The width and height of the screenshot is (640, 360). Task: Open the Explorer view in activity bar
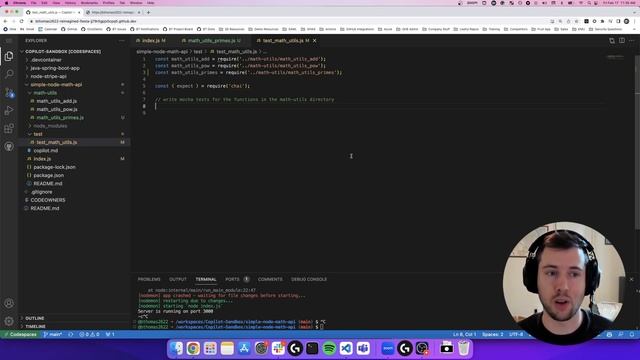[9, 56]
